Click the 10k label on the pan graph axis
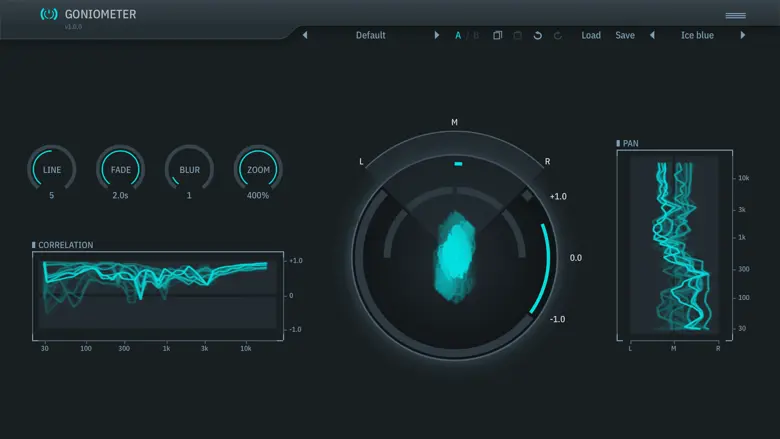Image resolution: width=780 pixels, height=439 pixels. click(x=744, y=178)
